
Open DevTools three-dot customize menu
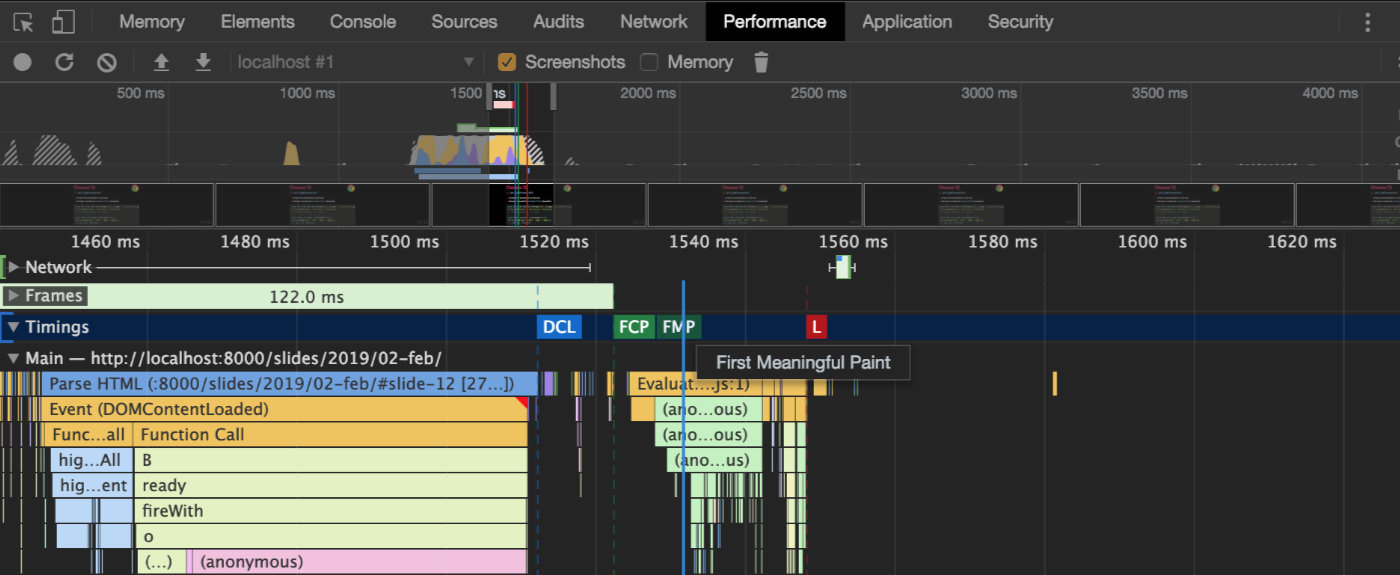(x=1368, y=22)
